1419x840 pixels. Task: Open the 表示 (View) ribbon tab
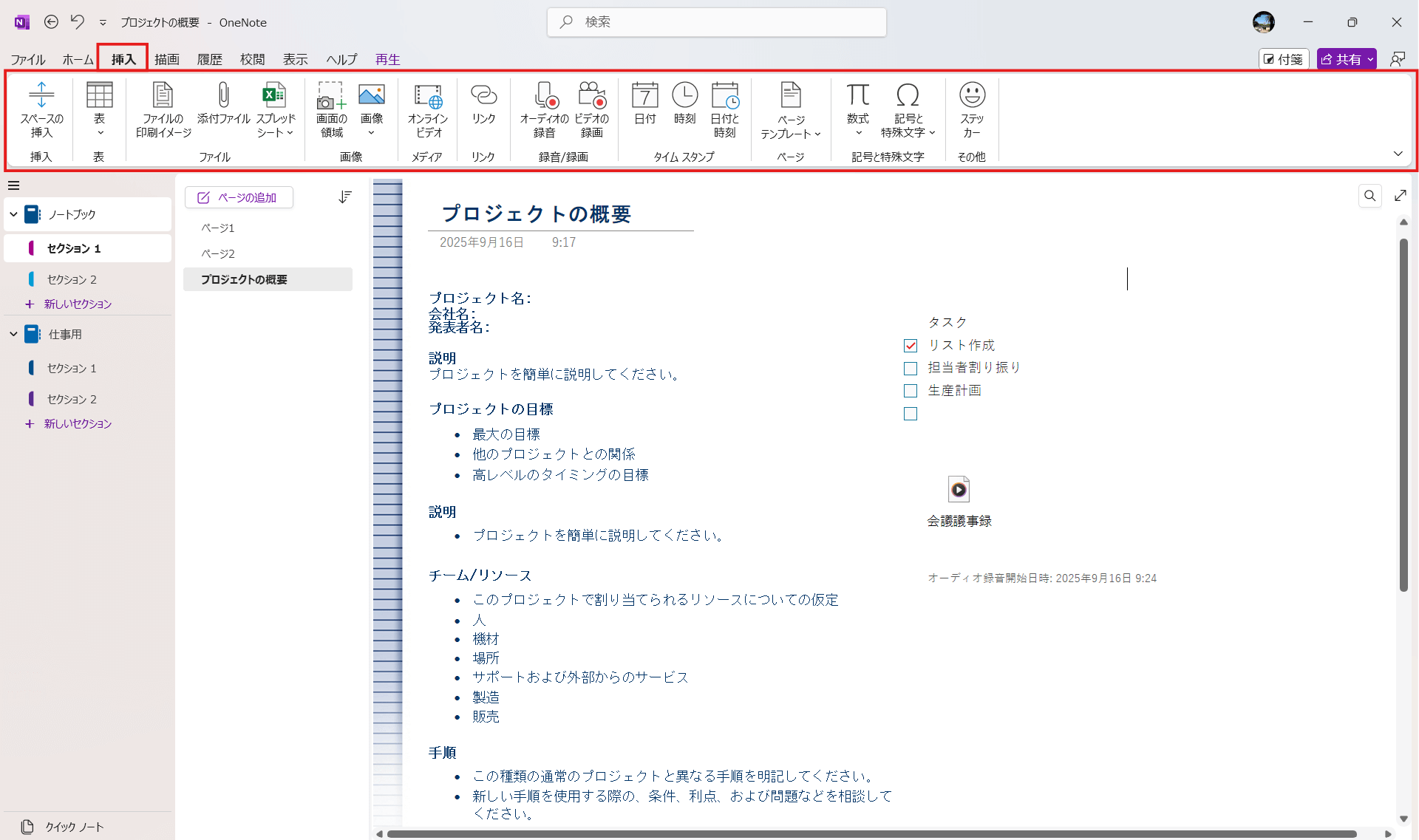pyautogui.click(x=295, y=59)
